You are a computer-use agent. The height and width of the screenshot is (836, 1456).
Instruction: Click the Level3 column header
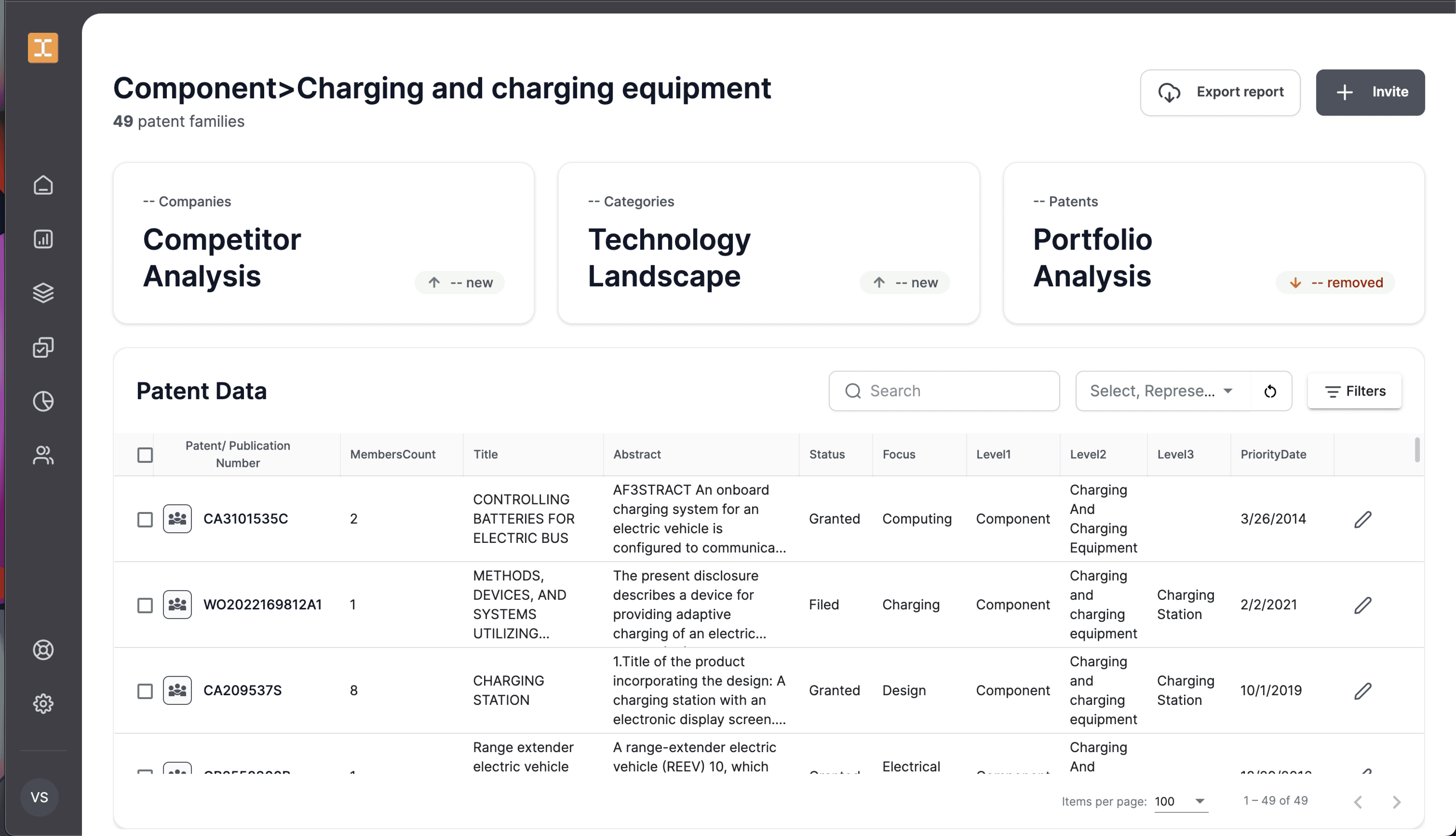[1175, 454]
